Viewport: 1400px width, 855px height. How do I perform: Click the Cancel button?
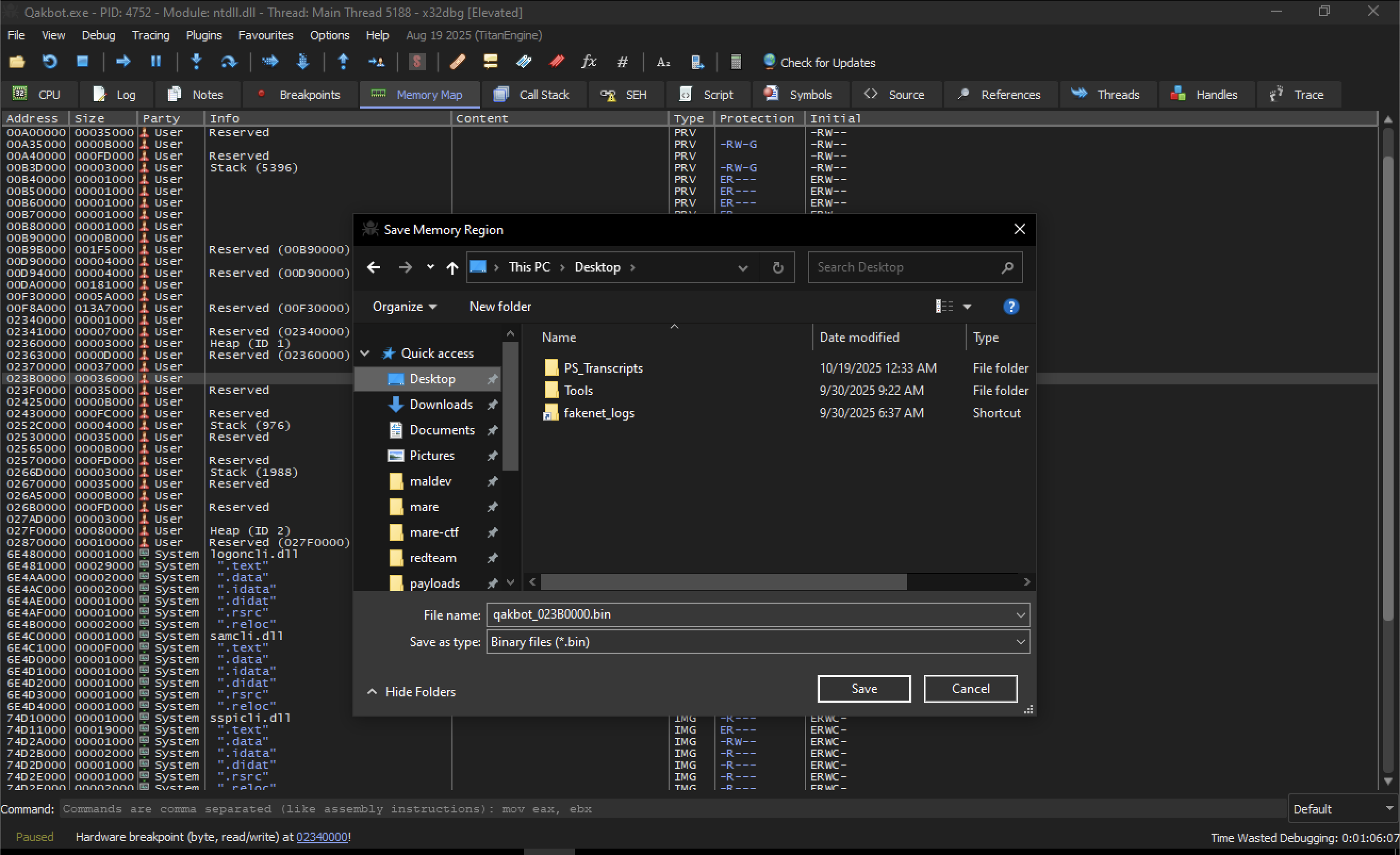click(970, 688)
